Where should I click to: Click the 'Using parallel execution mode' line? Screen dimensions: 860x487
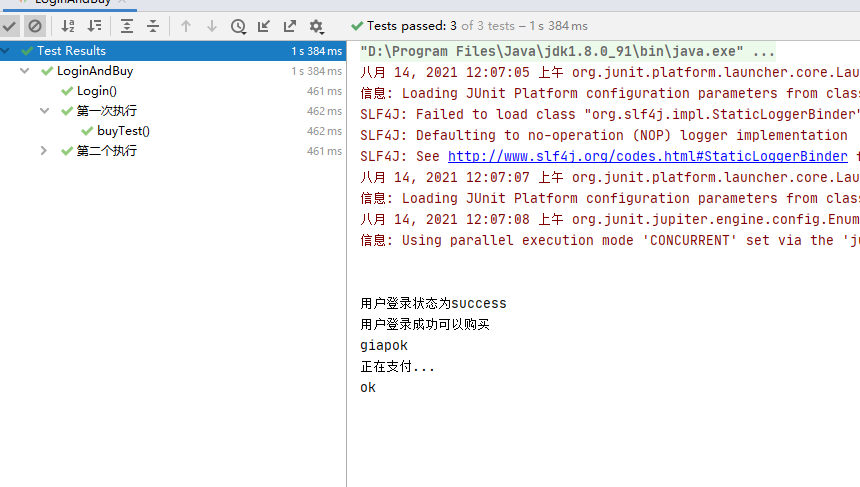click(610, 240)
